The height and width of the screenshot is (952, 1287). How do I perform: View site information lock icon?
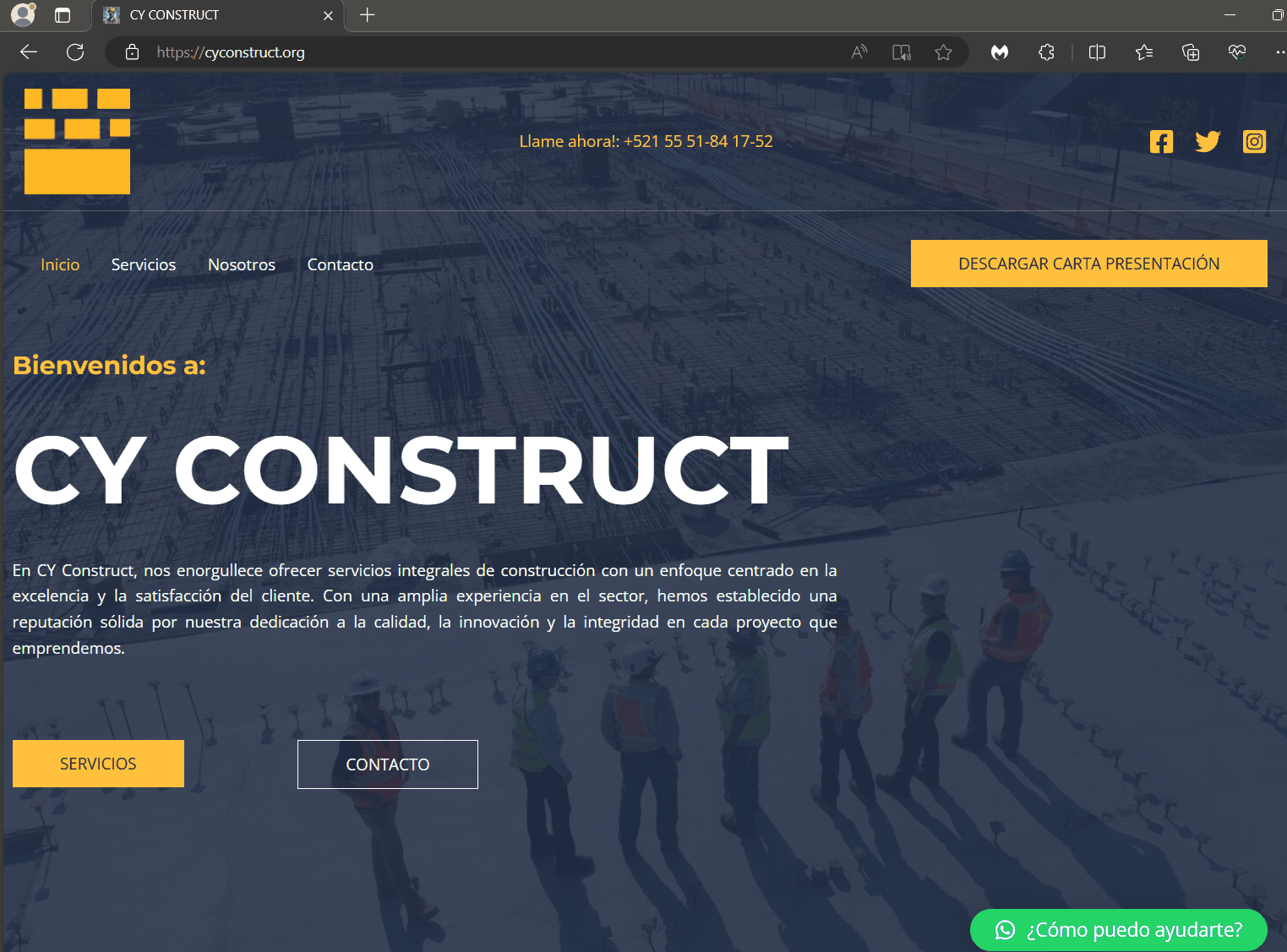(132, 52)
